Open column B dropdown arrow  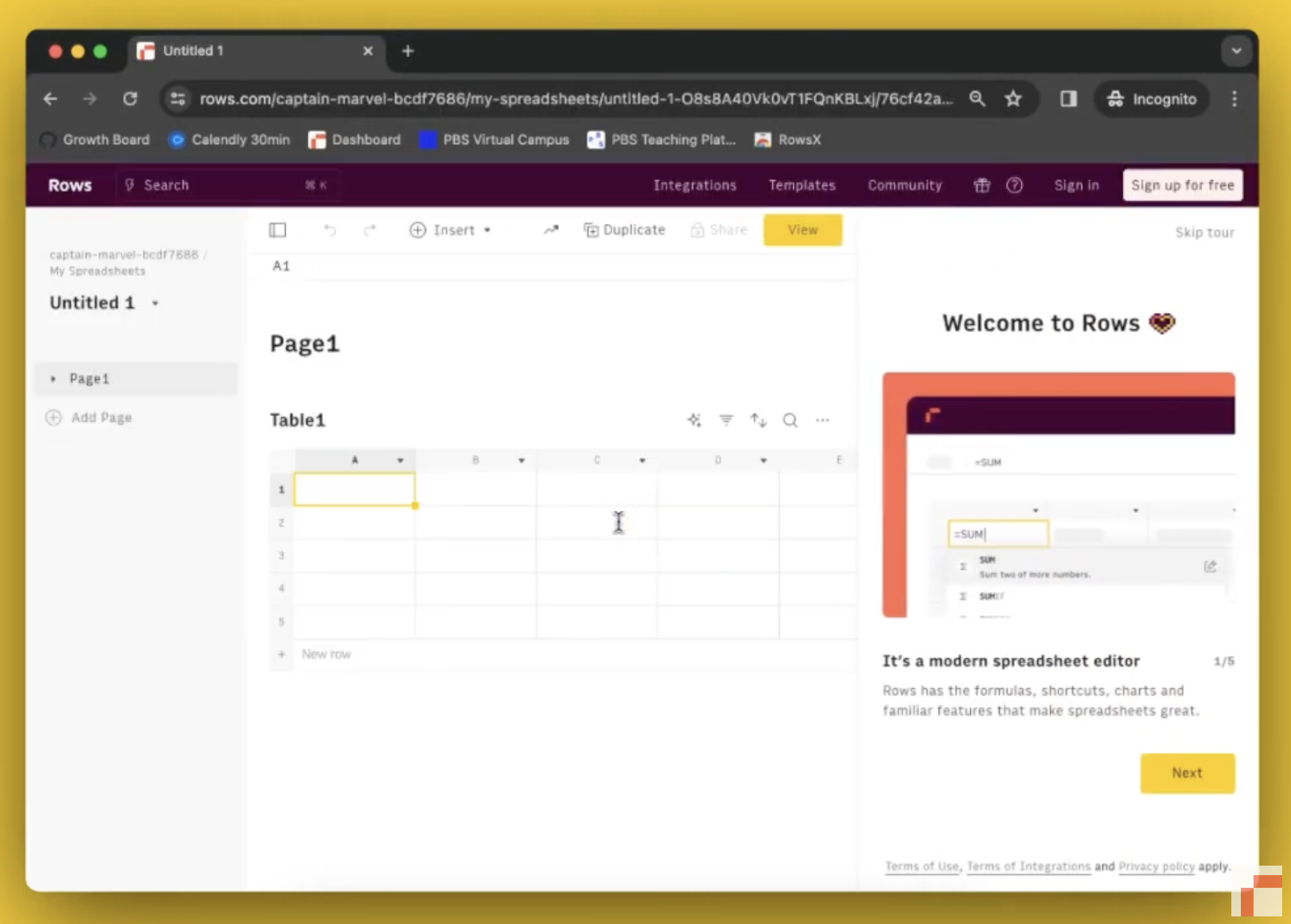coord(522,461)
